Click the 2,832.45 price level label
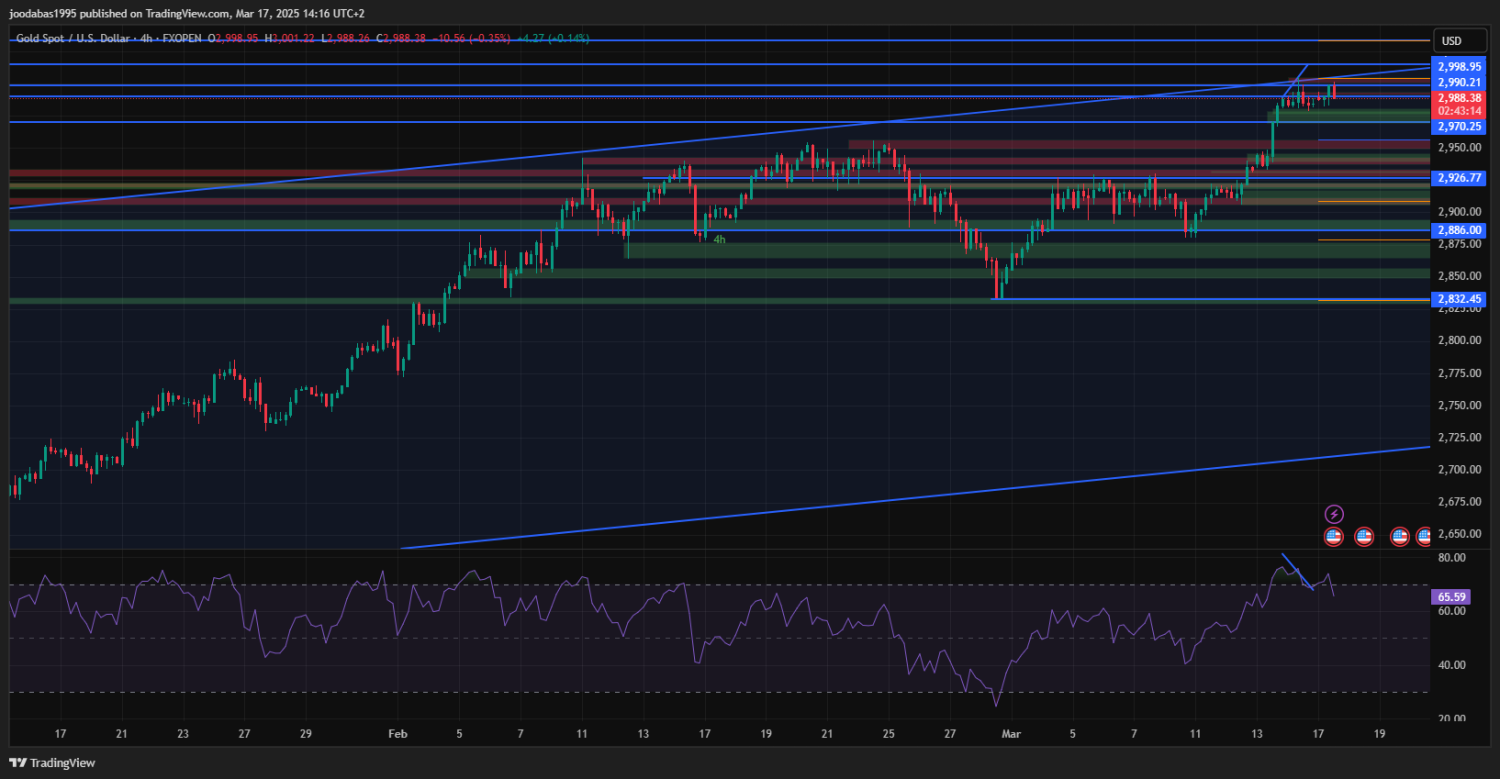Viewport: 1500px width, 779px height. pos(1458,298)
